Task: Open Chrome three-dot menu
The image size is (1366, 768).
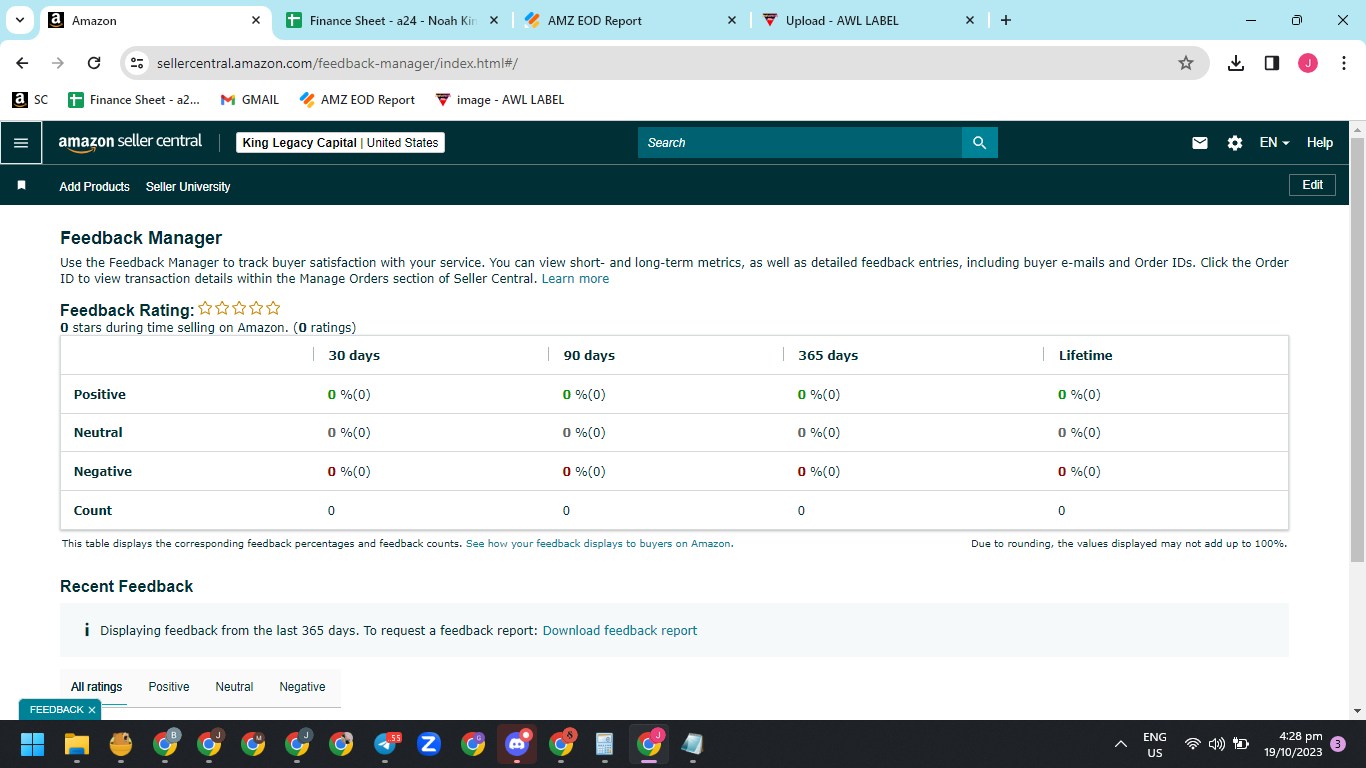Action: click(1344, 63)
